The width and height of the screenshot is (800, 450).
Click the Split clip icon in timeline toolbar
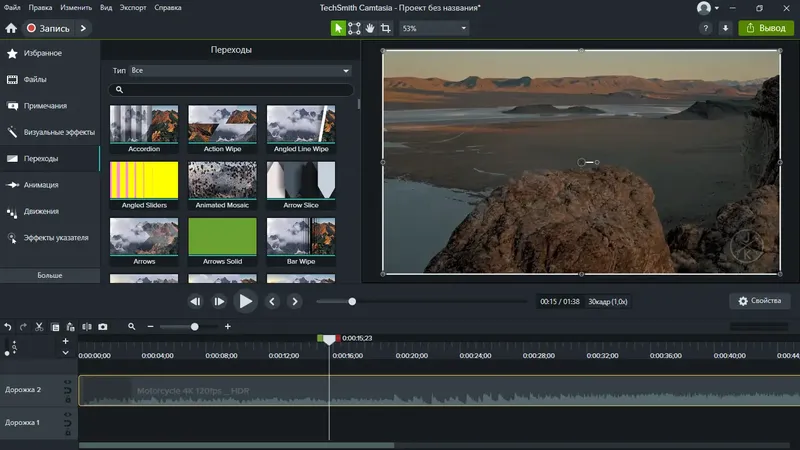(87, 327)
